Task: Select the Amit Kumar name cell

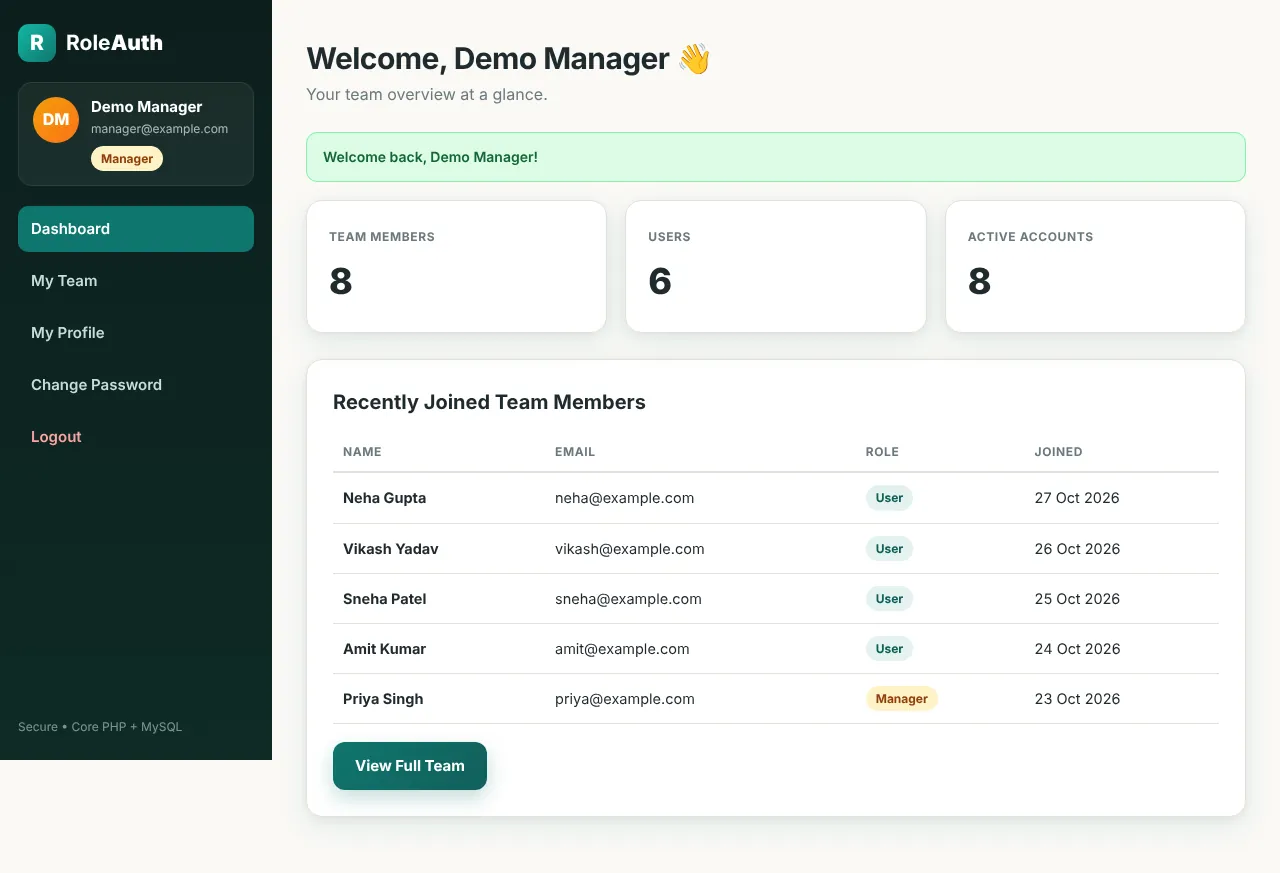Action: click(x=384, y=649)
